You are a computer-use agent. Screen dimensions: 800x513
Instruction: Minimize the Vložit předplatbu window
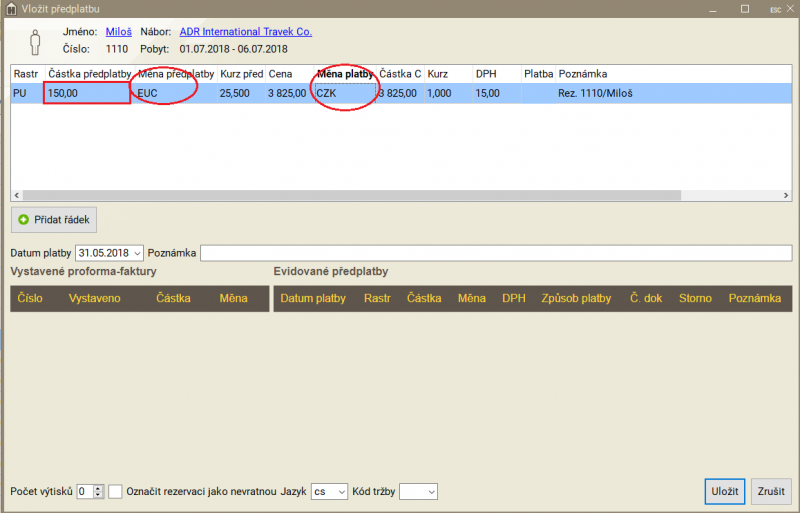(x=714, y=8)
